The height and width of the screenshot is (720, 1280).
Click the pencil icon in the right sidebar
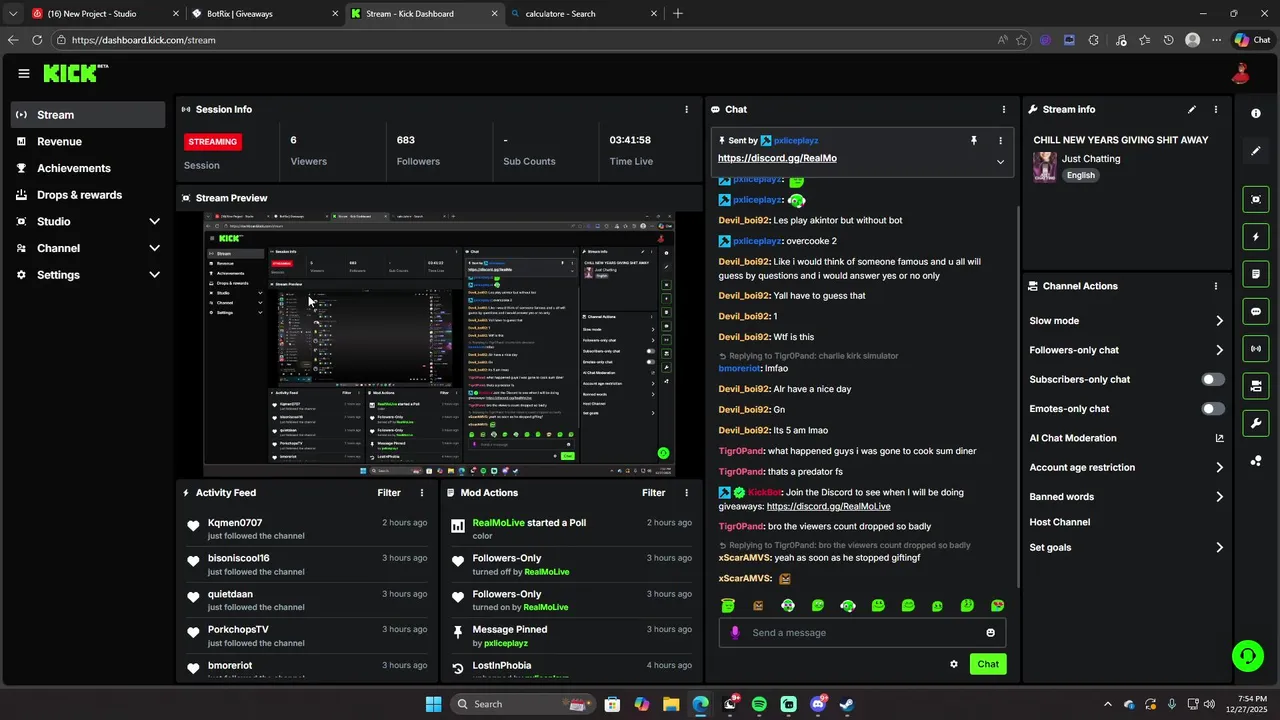[1256, 151]
